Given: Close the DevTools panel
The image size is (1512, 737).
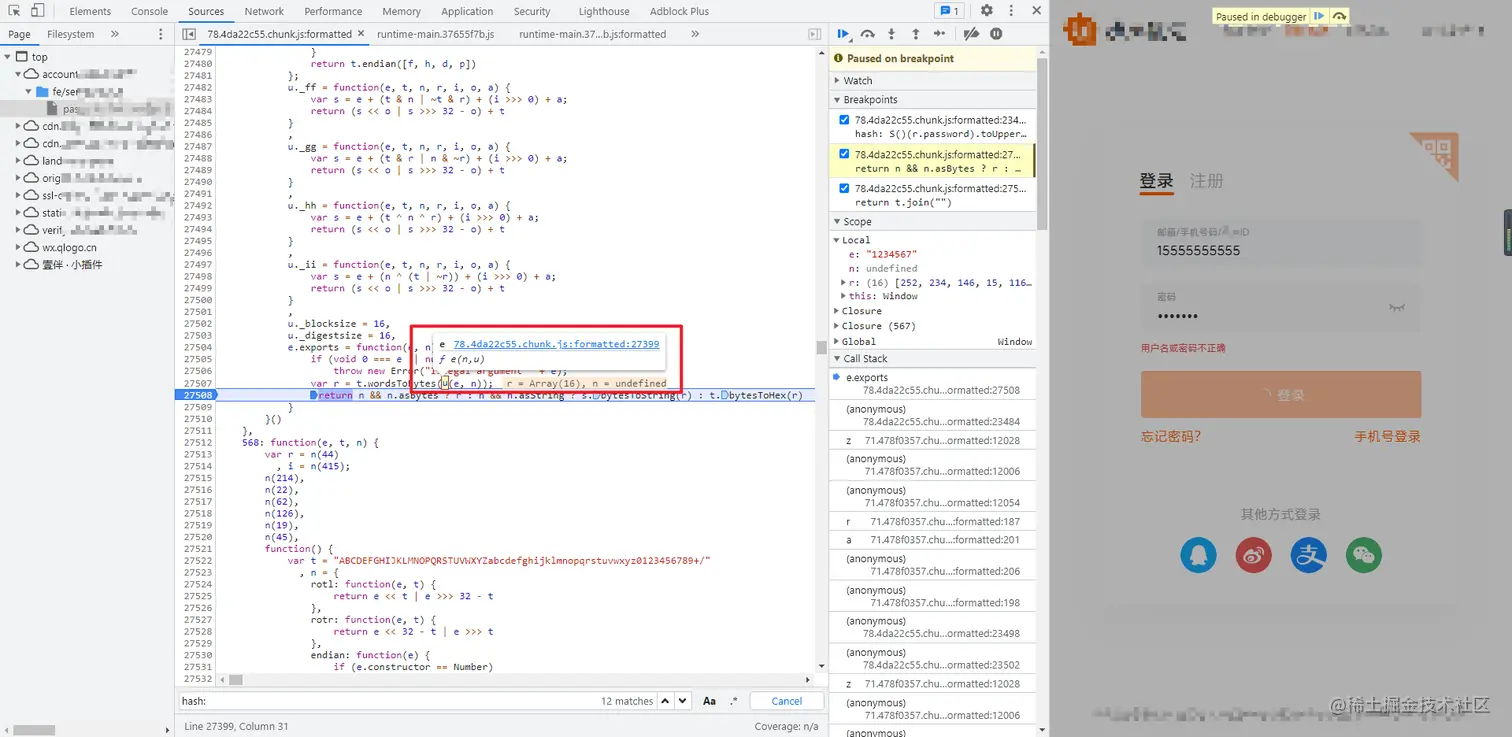Looking at the screenshot, I should (x=1034, y=11).
